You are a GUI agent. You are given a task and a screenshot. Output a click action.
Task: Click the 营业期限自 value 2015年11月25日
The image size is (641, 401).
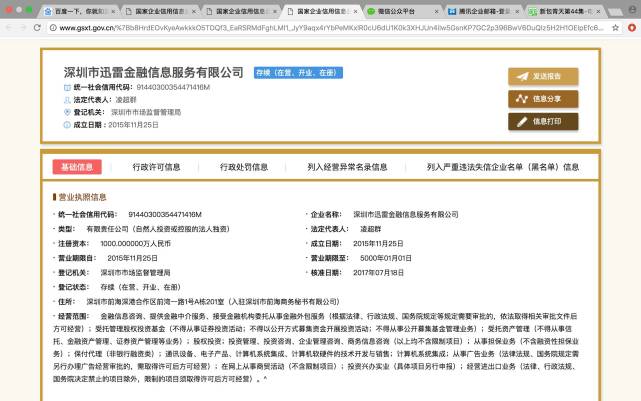132,258
